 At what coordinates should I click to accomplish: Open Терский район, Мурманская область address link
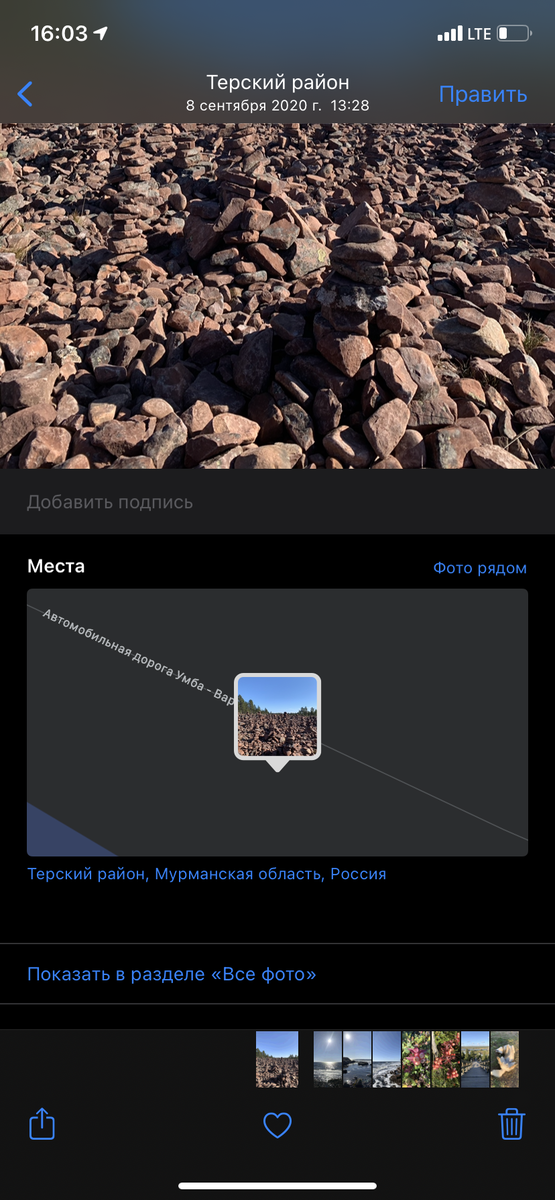pos(206,874)
